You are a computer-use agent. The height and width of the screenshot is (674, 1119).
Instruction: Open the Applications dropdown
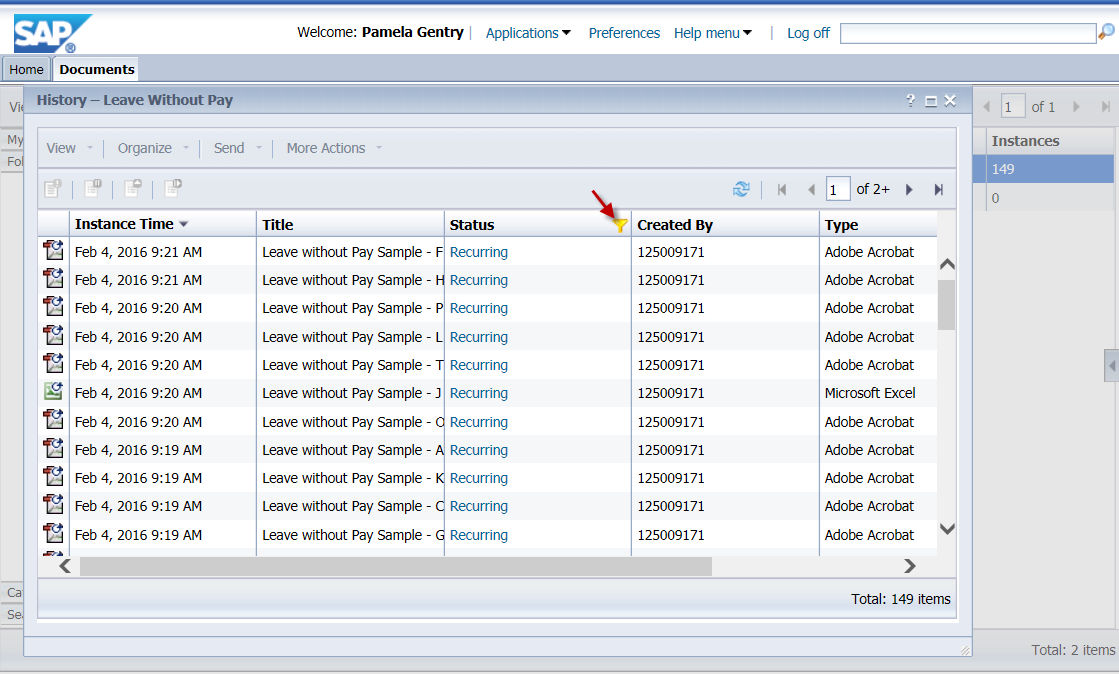528,32
